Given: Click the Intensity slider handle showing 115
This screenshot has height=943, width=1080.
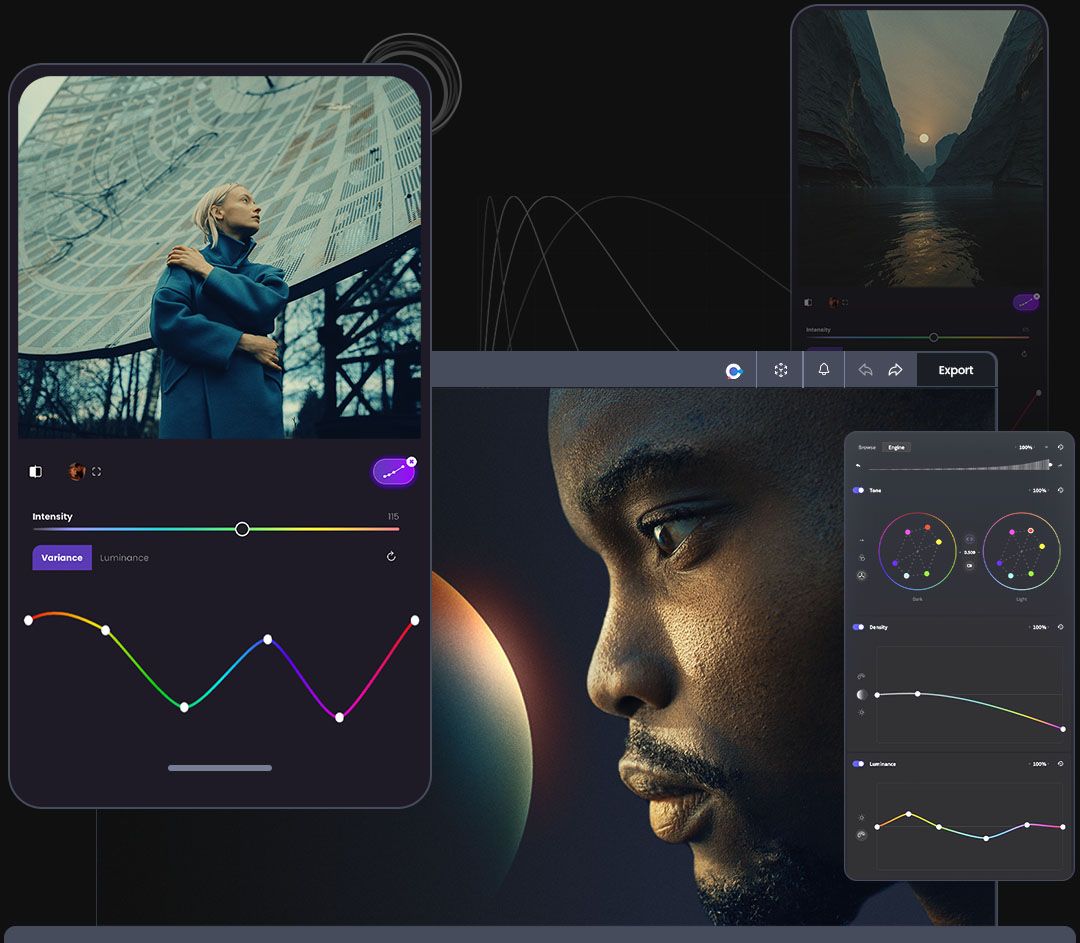Looking at the screenshot, I should coord(242,529).
